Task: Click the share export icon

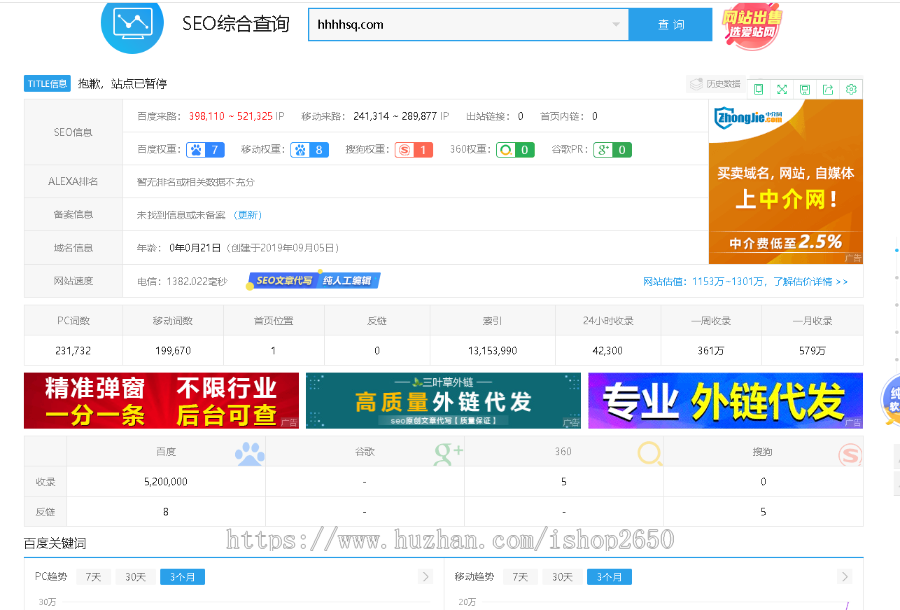Action: tap(828, 89)
